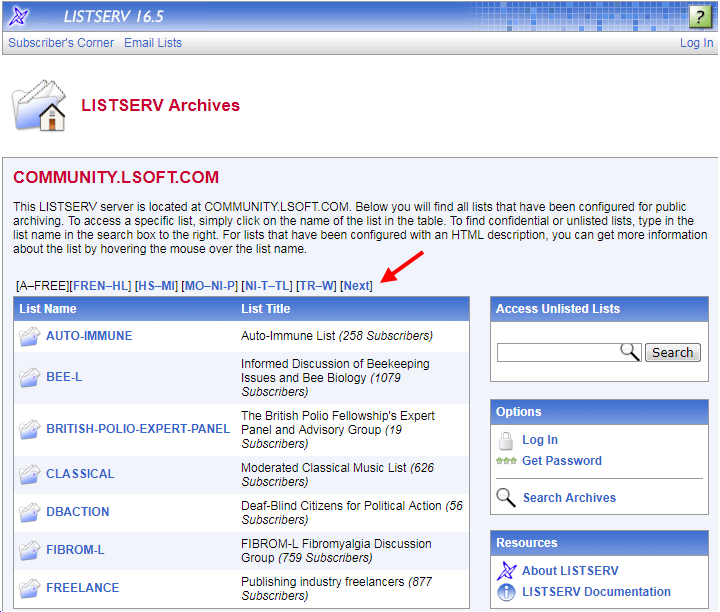
Task: Open Subscriber's Corner menu
Action: [x=61, y=43]
